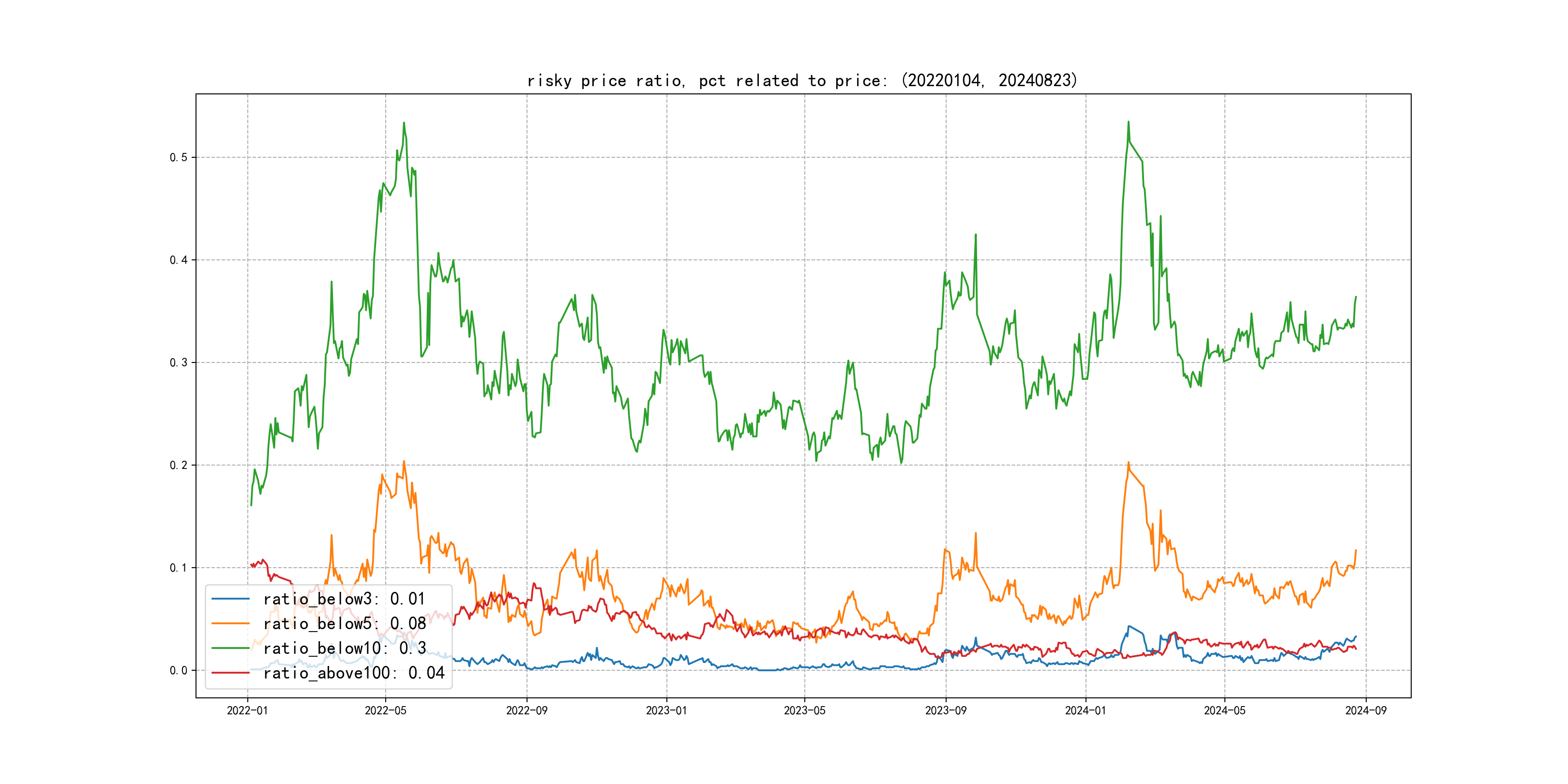This screenshot has height=784, width=1568.
Task: Select legend label ratio_below10: 0.3
Action: click(x=345, y=648)
